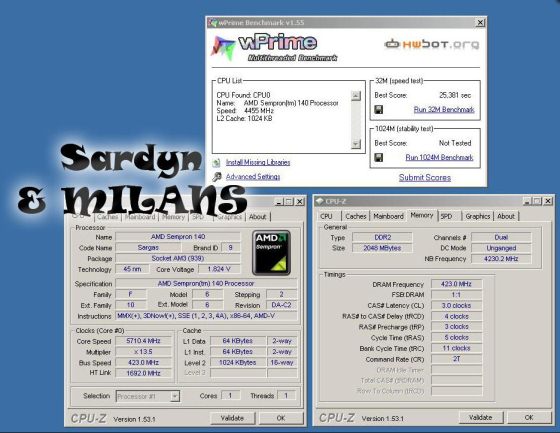Open Advanced Settings link
The height and width of the screenshot is (433, 560).
[253, 177]
